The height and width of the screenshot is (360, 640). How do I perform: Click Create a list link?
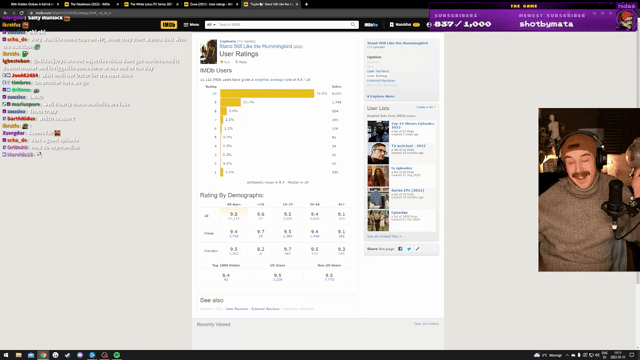click(426, 107)
